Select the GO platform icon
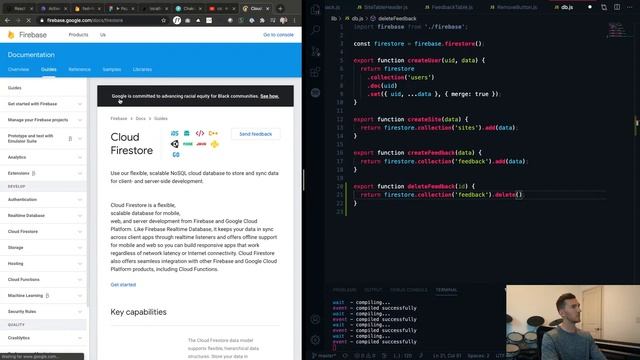640x360 pixels. pos(176,155)
